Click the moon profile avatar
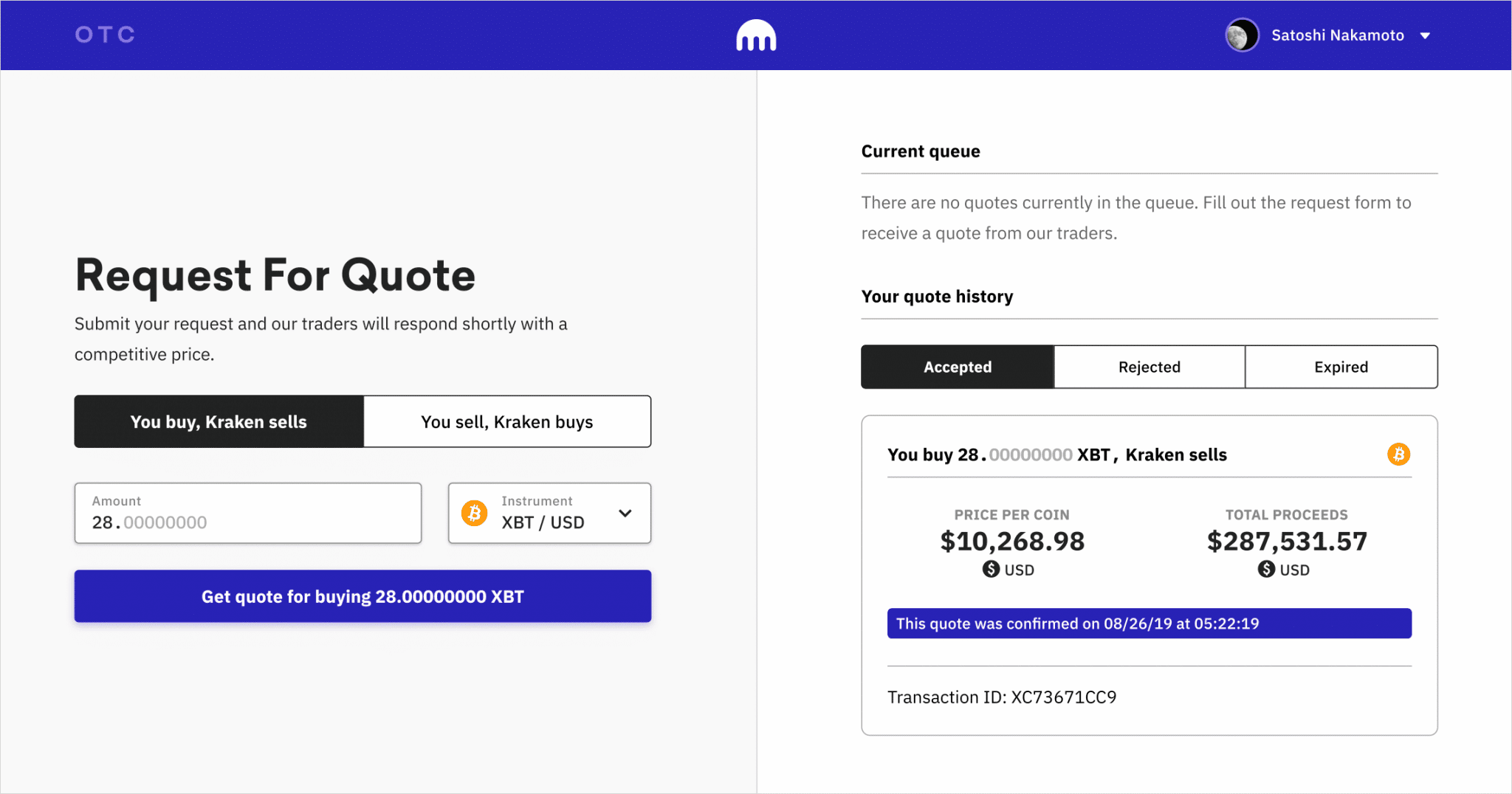1512x794 pixels. click(1242, 35)
